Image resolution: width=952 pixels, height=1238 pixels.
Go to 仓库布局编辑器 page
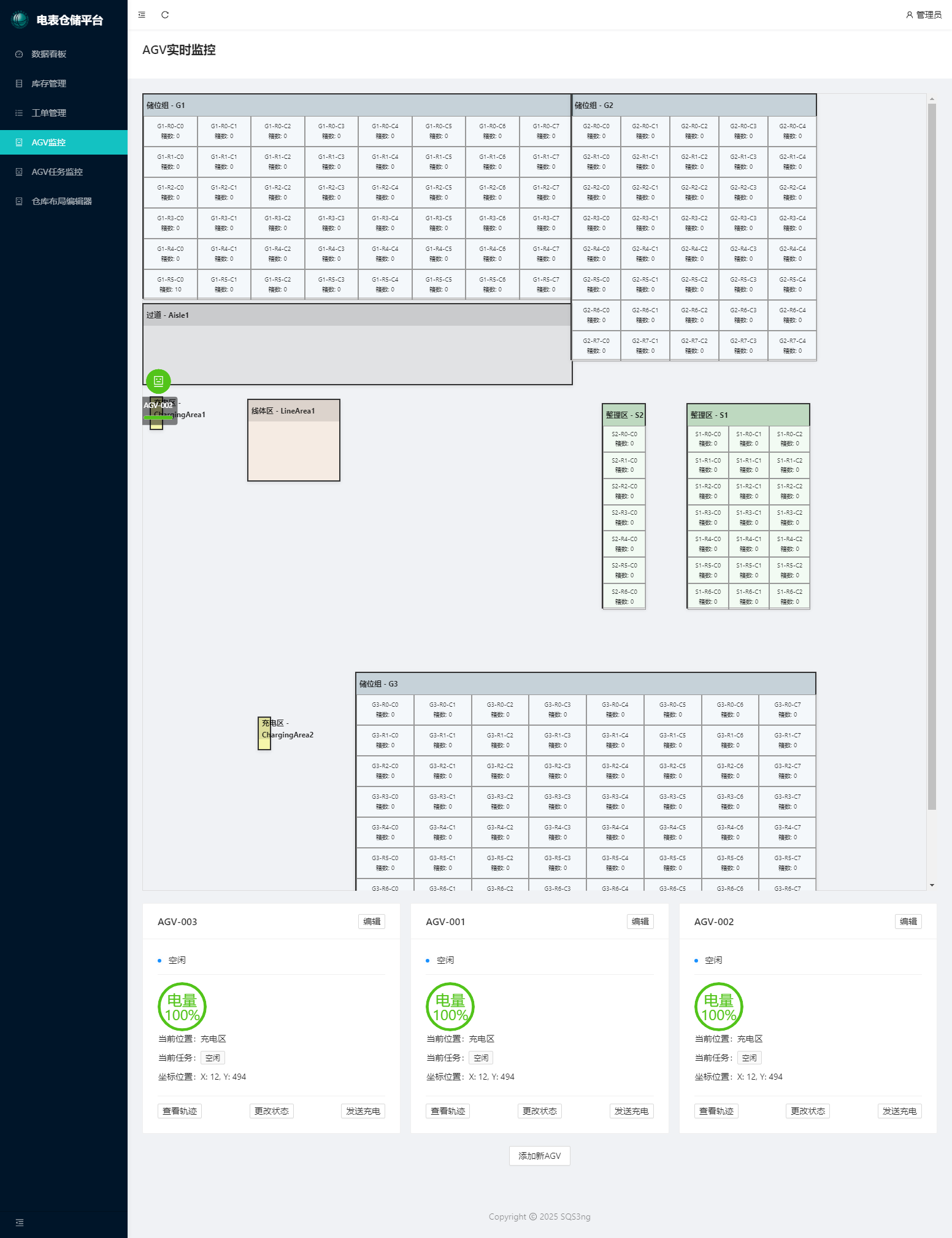click(61, 201)
